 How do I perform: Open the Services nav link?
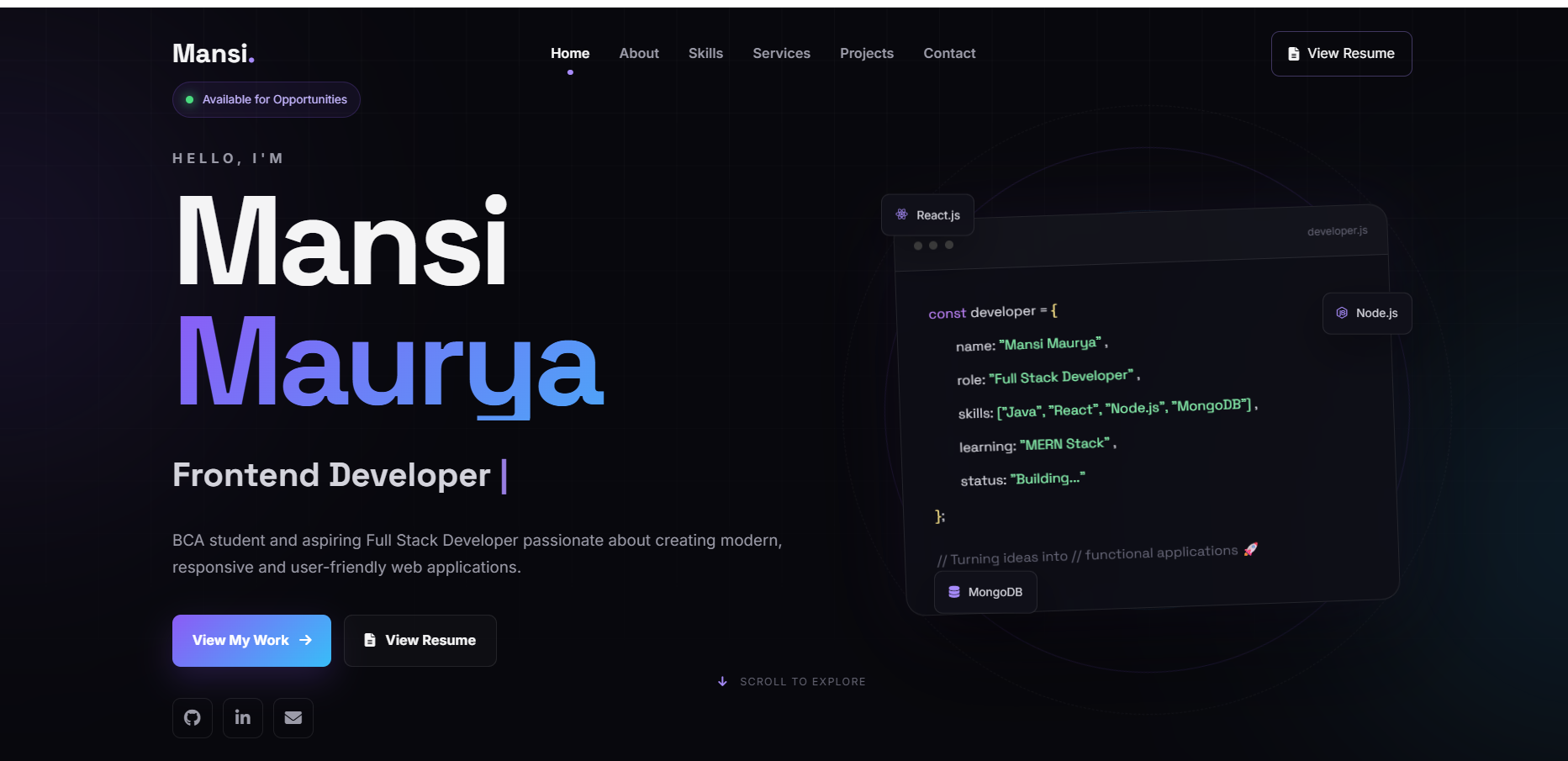(x=781, y=53)
